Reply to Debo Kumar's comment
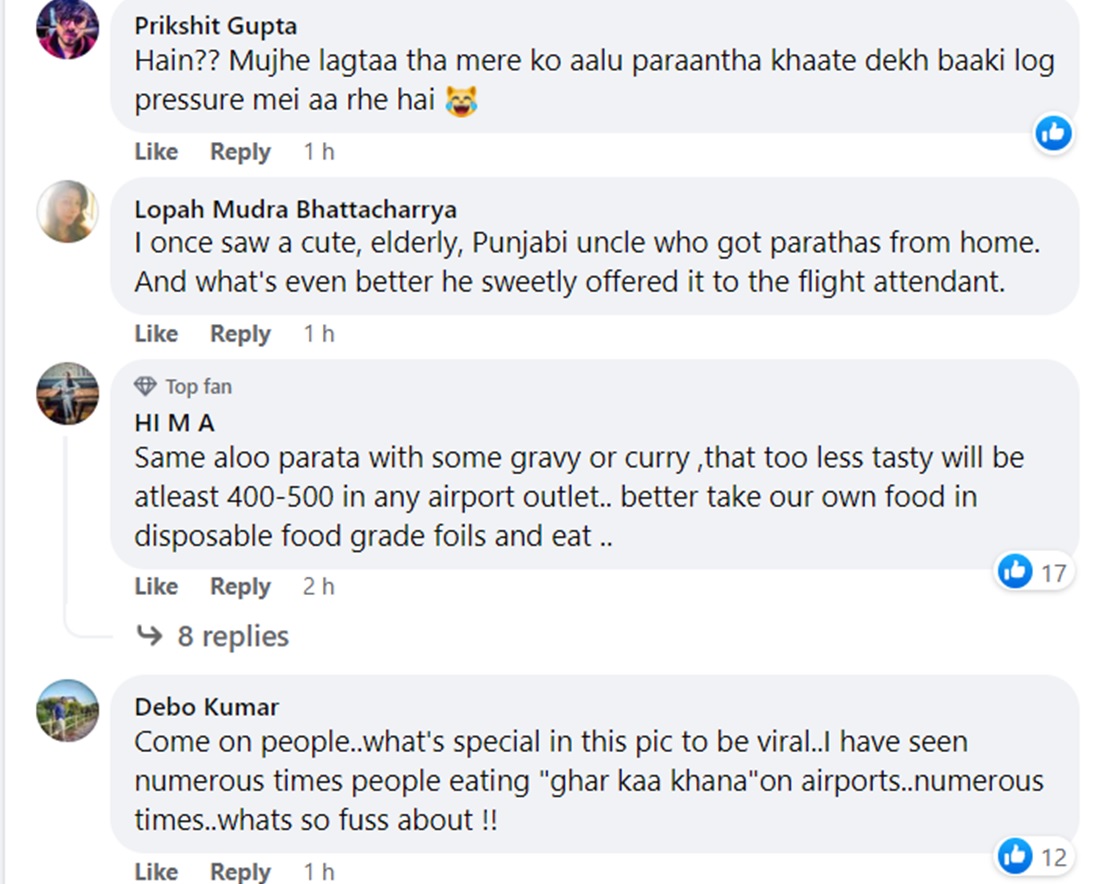This screenshot has height=884, width=1104. coord(240,871)
